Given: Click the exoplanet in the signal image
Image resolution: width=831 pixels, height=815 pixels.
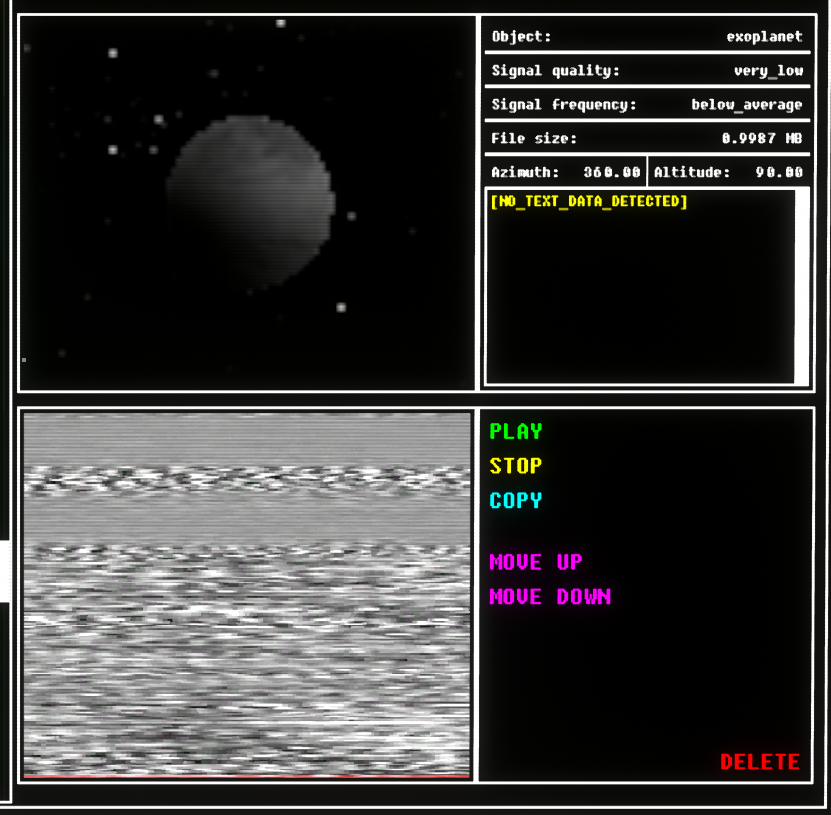Looking at the screenshot, I should click(249, 200).
